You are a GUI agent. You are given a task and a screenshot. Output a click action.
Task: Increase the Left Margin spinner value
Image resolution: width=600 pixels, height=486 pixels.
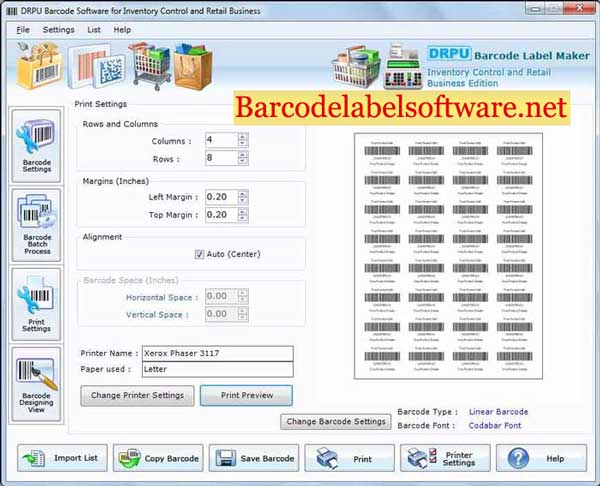tap(243, 194)
